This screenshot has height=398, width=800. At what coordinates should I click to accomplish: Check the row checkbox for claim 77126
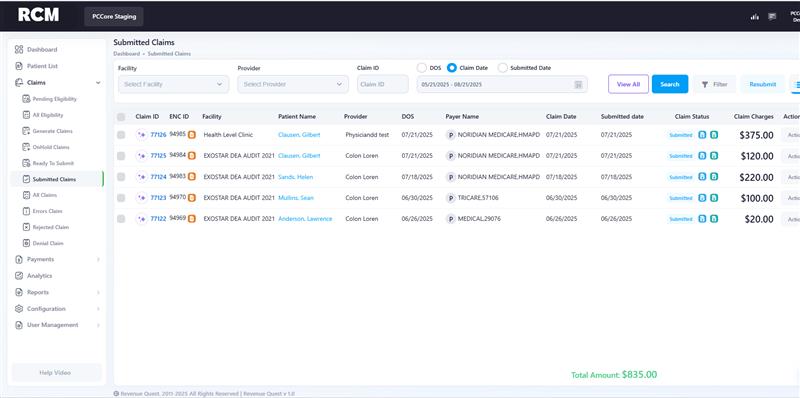[121, 135]
